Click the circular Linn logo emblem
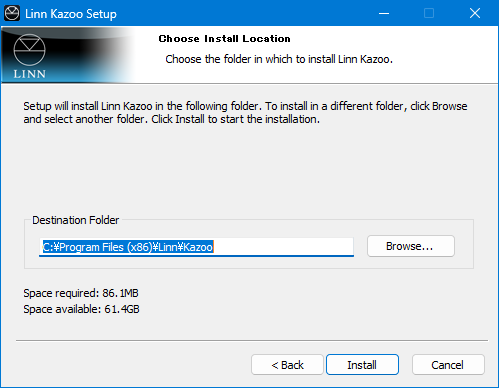499x388 pixels. click(29, 50)
